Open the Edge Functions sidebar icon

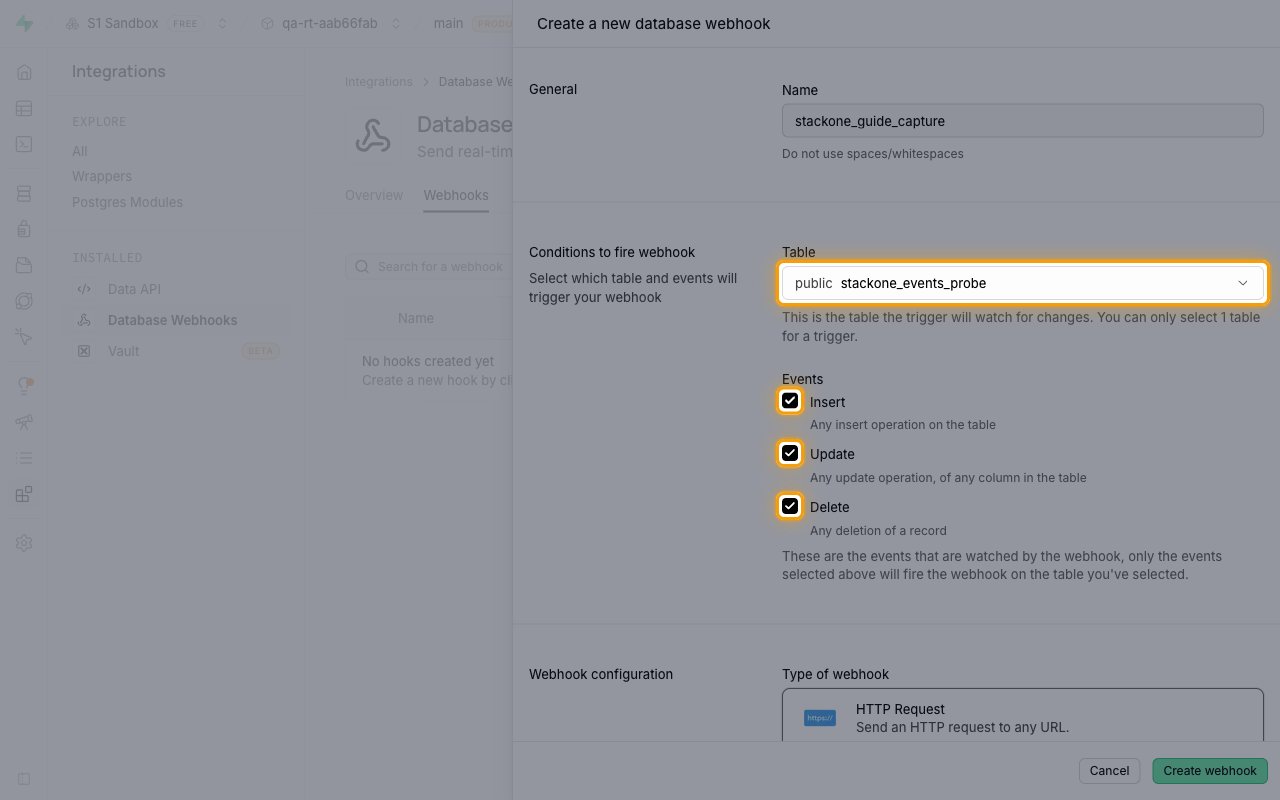[24, 301]
